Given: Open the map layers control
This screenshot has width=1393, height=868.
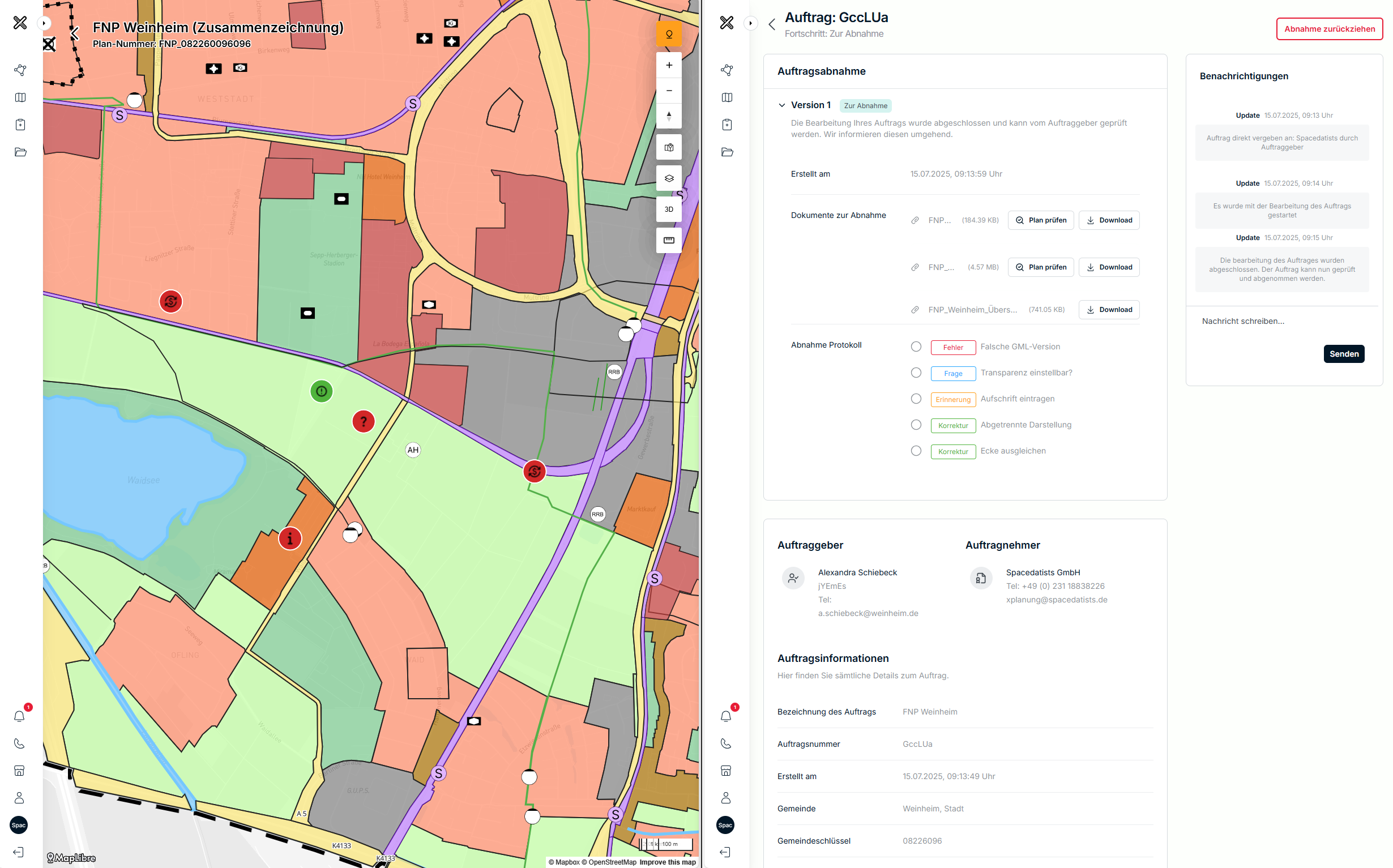Looking at the screenshot, I should coord(669,178).
